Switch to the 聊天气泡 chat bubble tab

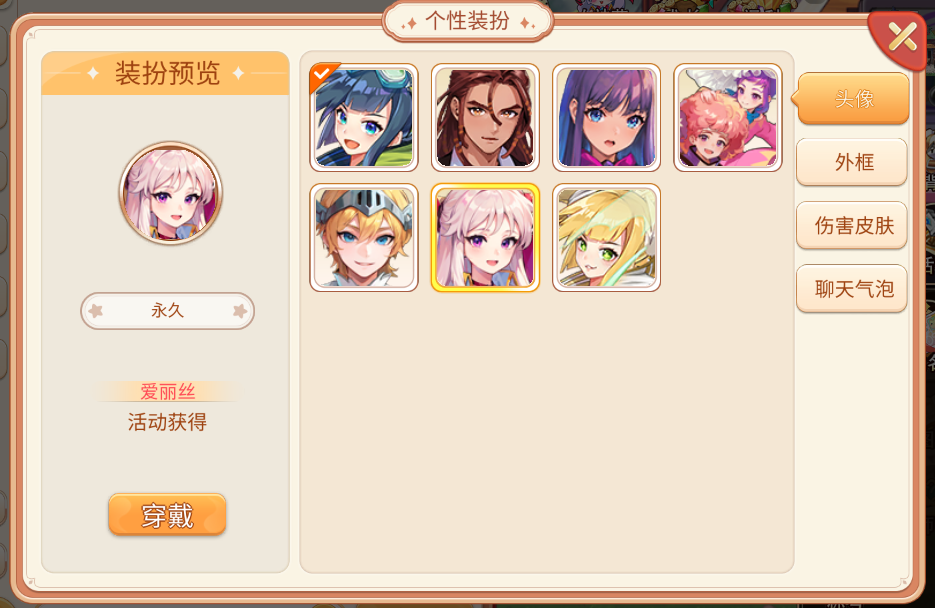852,289
